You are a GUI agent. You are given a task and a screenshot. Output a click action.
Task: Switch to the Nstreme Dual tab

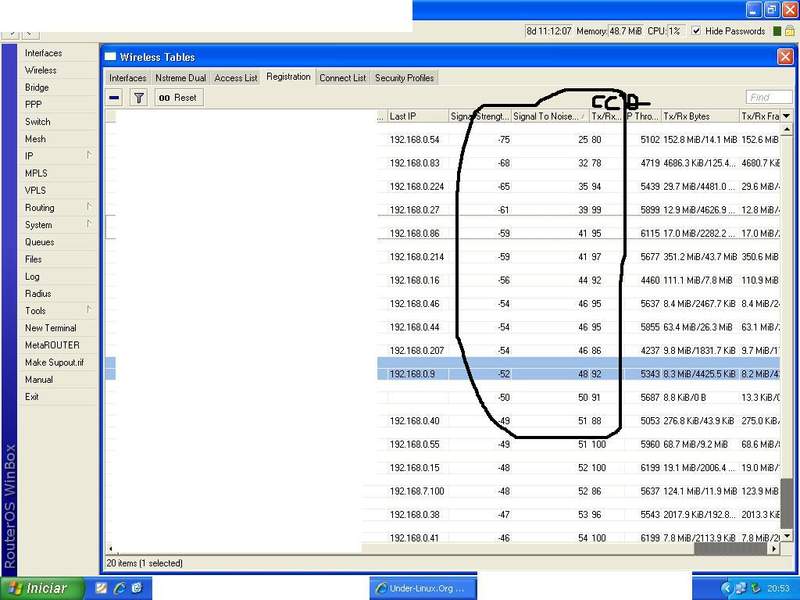click(x=181, y=78)
